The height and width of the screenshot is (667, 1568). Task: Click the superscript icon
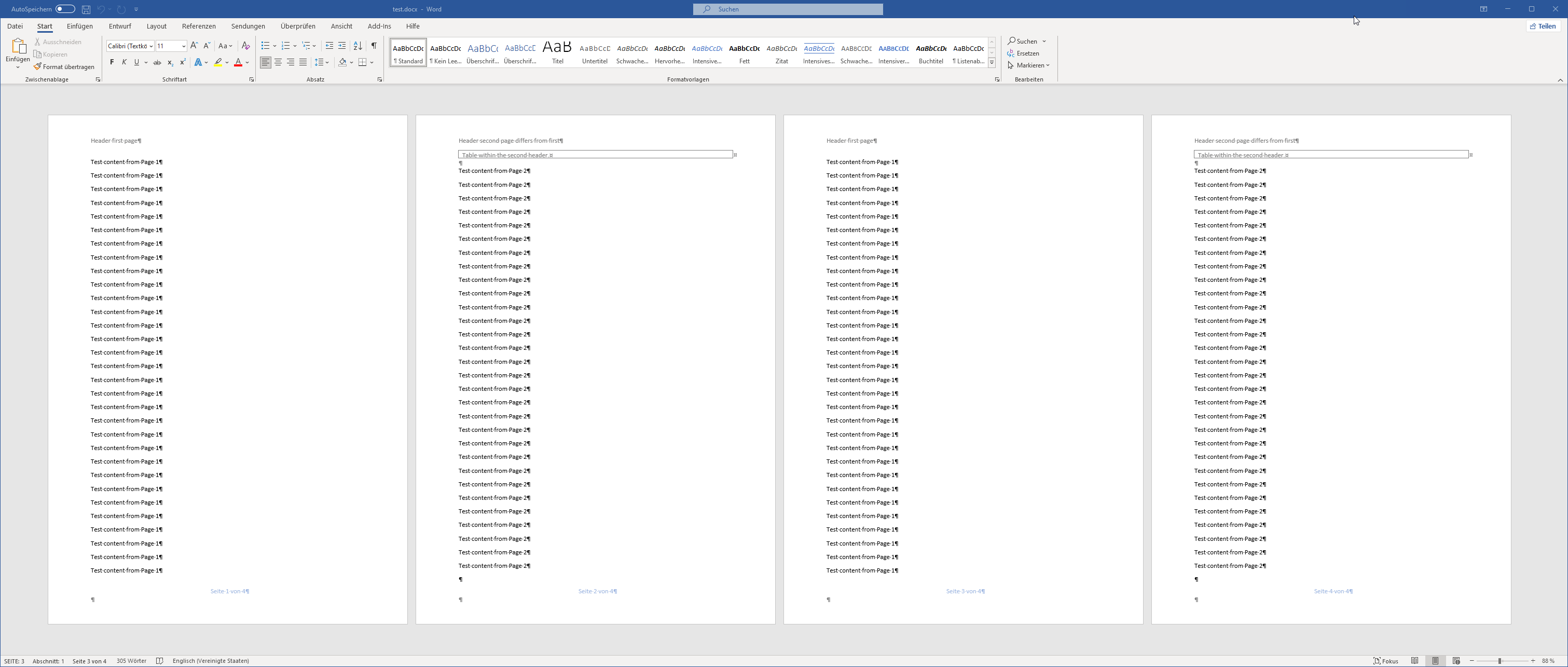point(183,62)
